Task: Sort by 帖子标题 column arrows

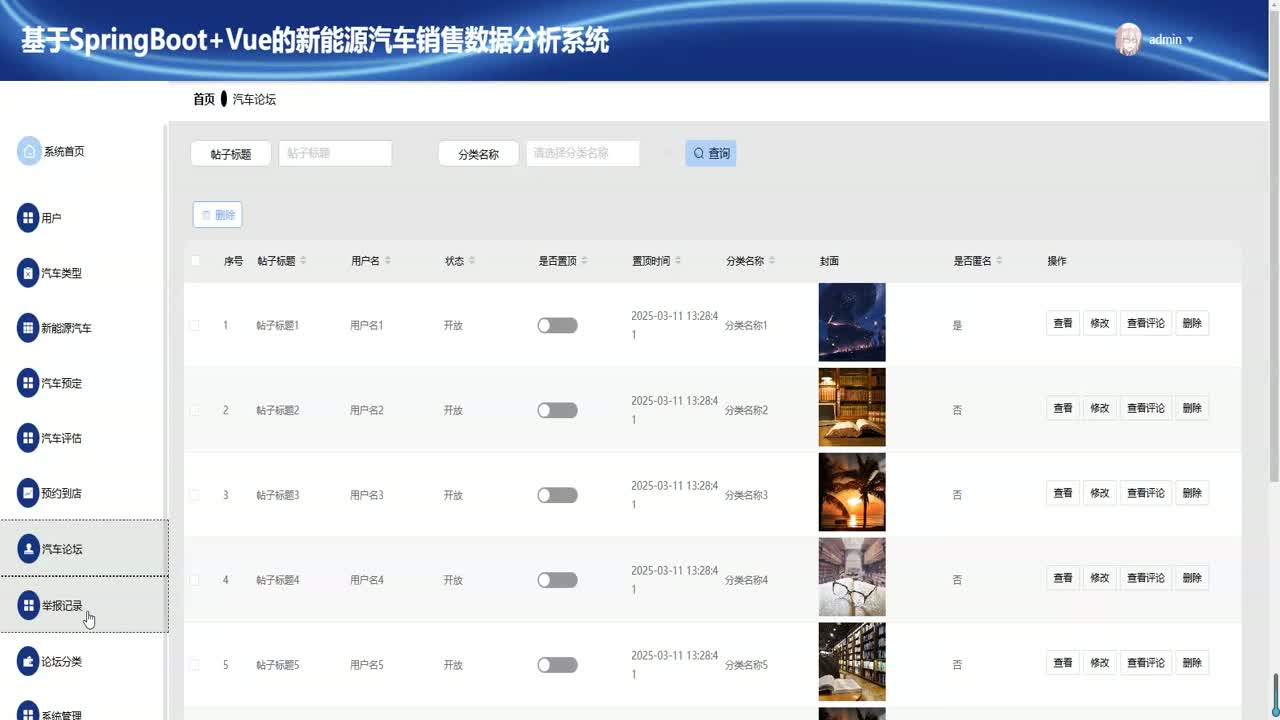Action: click(x=303, y=261)
